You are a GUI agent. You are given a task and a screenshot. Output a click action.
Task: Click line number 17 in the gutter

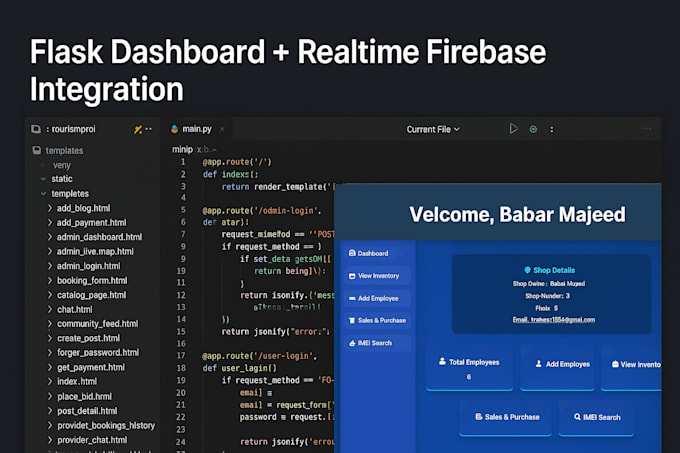pyautogui.click(x=181, y=355)
